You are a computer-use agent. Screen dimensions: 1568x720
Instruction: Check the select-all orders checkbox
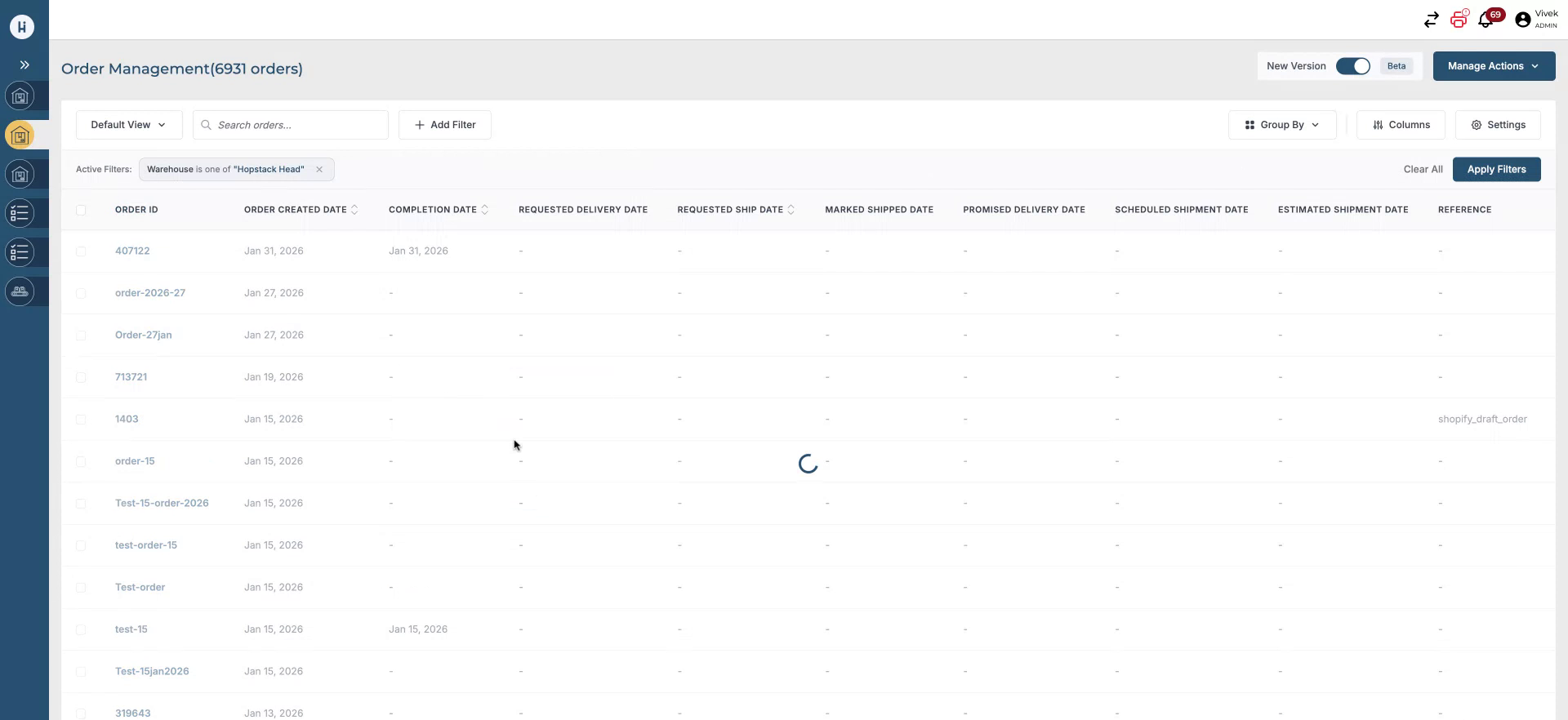point(81,211)
